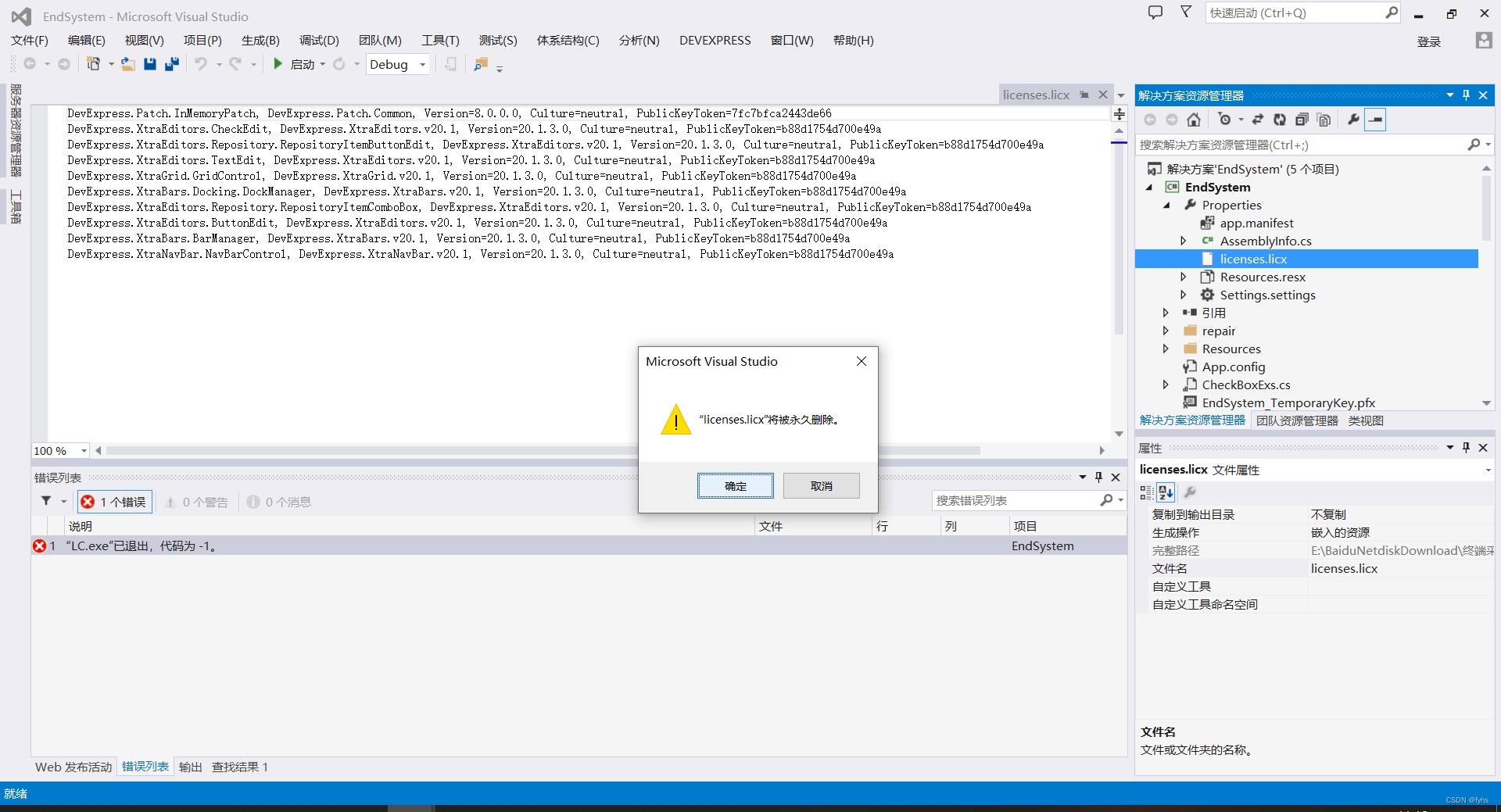Expand the repair folder node

[x=1166, y=331]
